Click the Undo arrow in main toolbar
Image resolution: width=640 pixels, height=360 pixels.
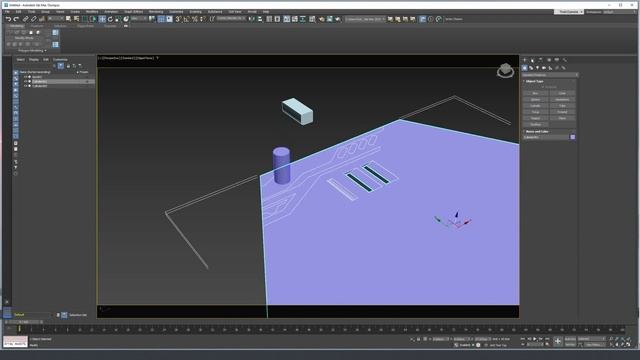click(8, 19)
